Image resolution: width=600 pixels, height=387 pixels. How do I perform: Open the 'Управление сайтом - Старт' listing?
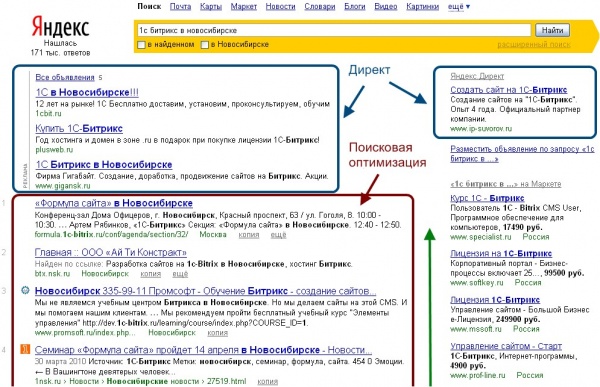[506, 346]
